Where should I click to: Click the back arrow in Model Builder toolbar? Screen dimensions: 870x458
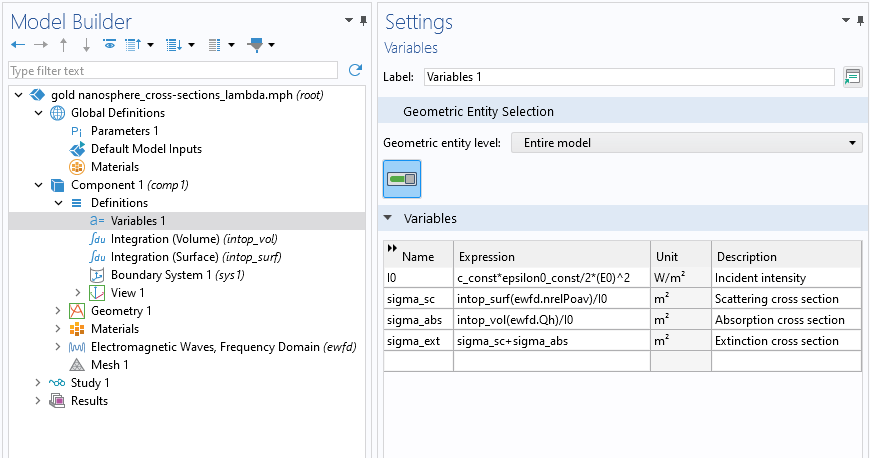click(x=17, y=45)
